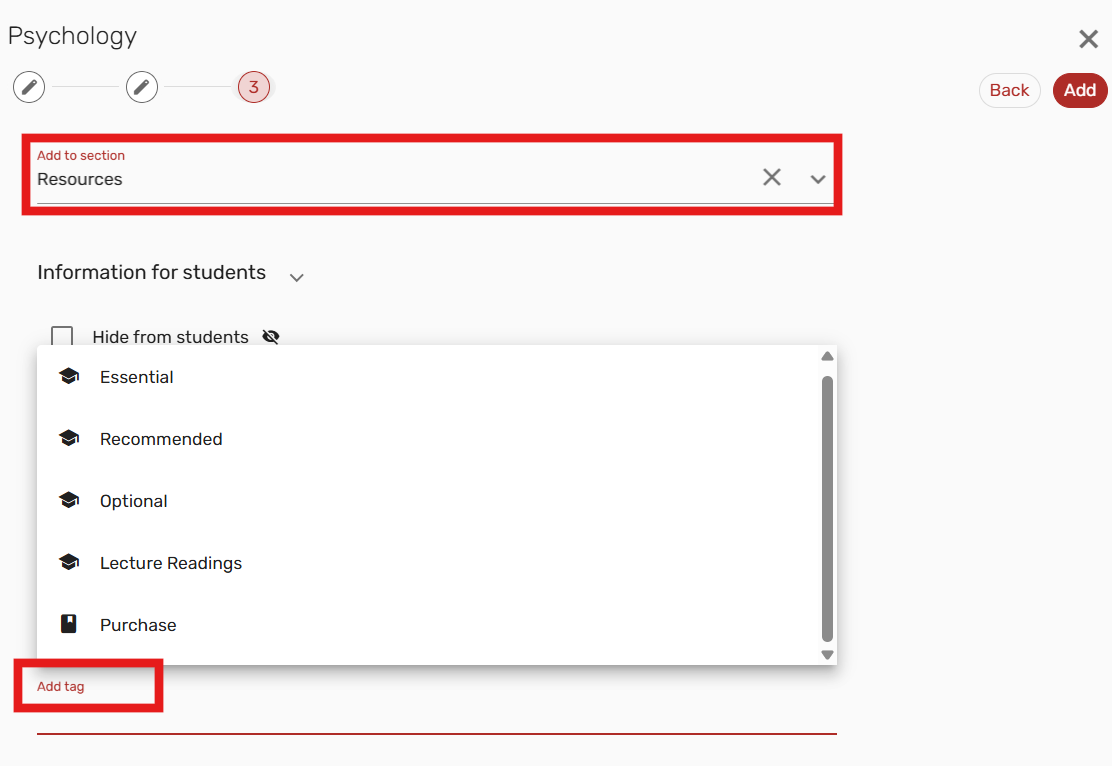Open the Add to section dropdown arrow
Screen dimensions: 1112x766
tap(818, 179)
